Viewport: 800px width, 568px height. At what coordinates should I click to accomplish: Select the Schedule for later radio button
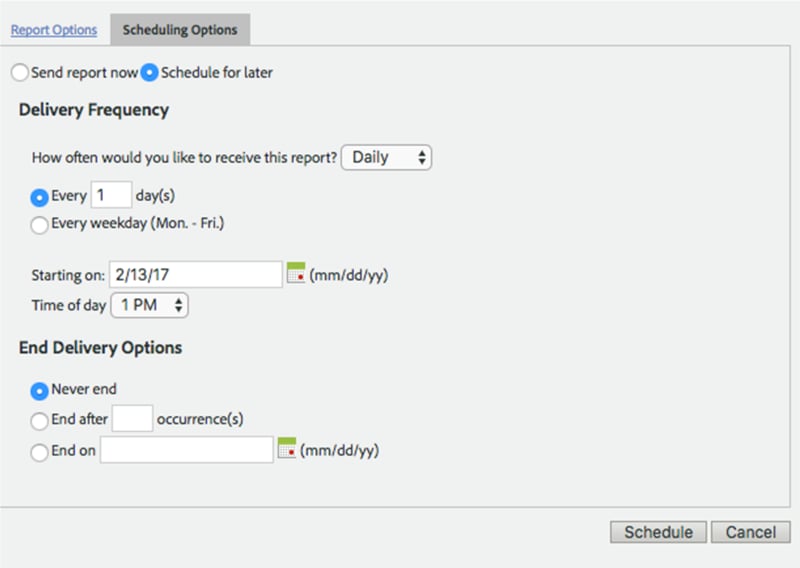pos(149,72)
